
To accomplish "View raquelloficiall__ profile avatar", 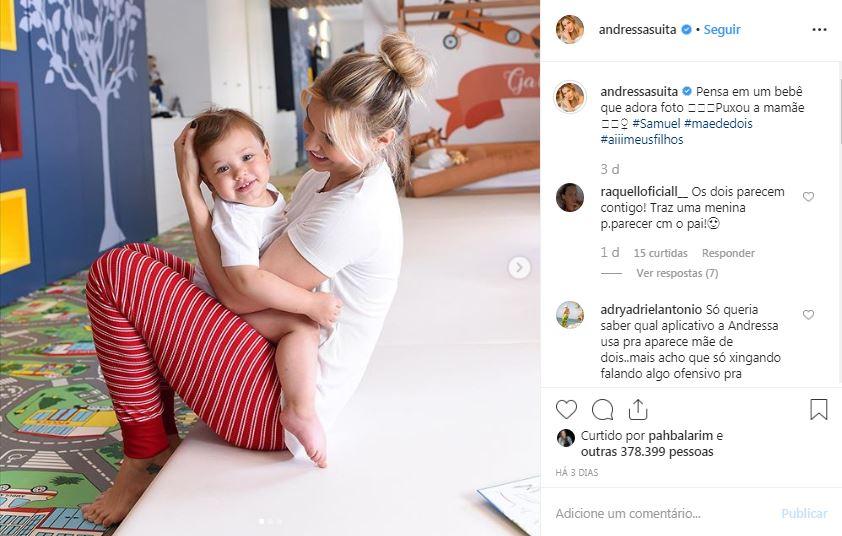I will [x=570, y=197].
